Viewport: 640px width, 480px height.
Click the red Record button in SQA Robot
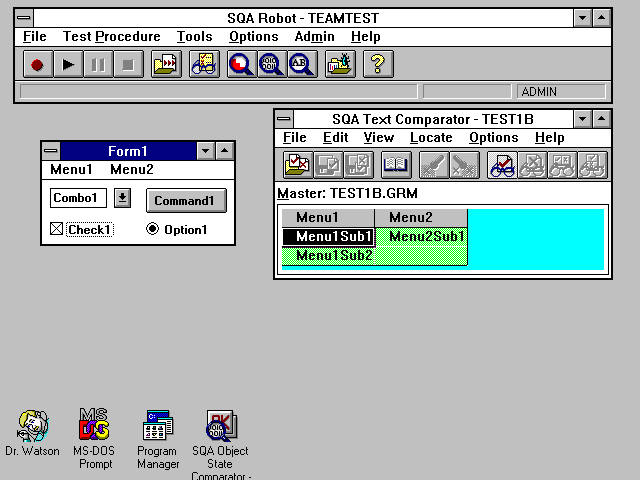(38, 65)
